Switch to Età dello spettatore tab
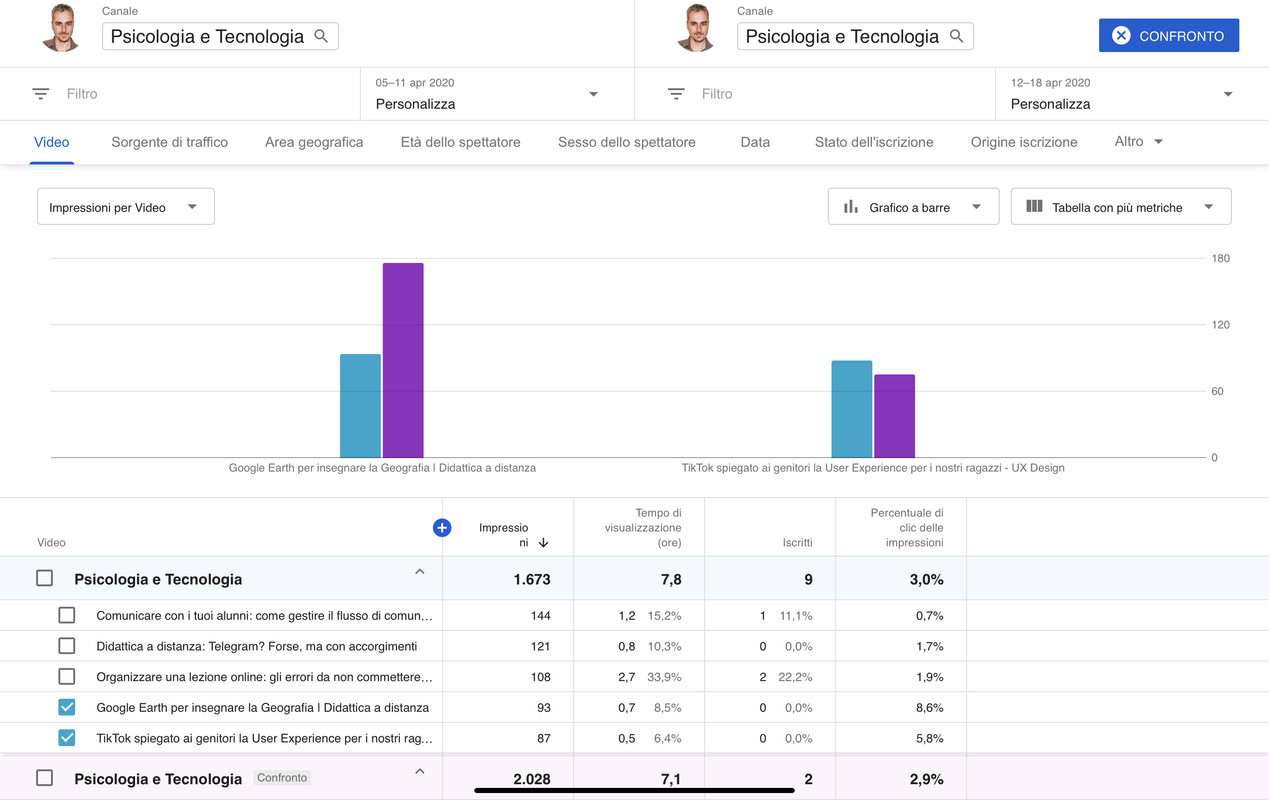Viewport: 1269px width, 800px height. click(461, 142)
